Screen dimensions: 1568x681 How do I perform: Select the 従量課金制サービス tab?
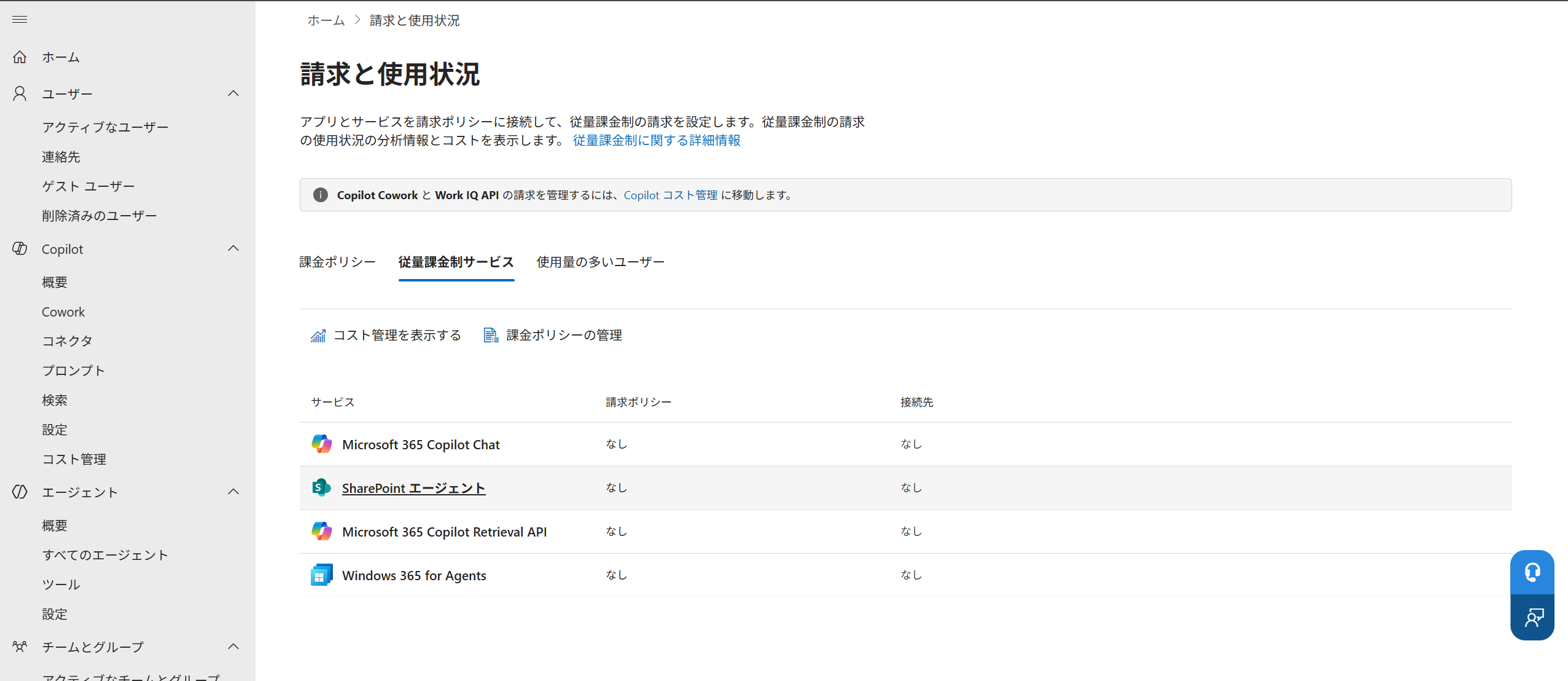(x=456, y=262)
